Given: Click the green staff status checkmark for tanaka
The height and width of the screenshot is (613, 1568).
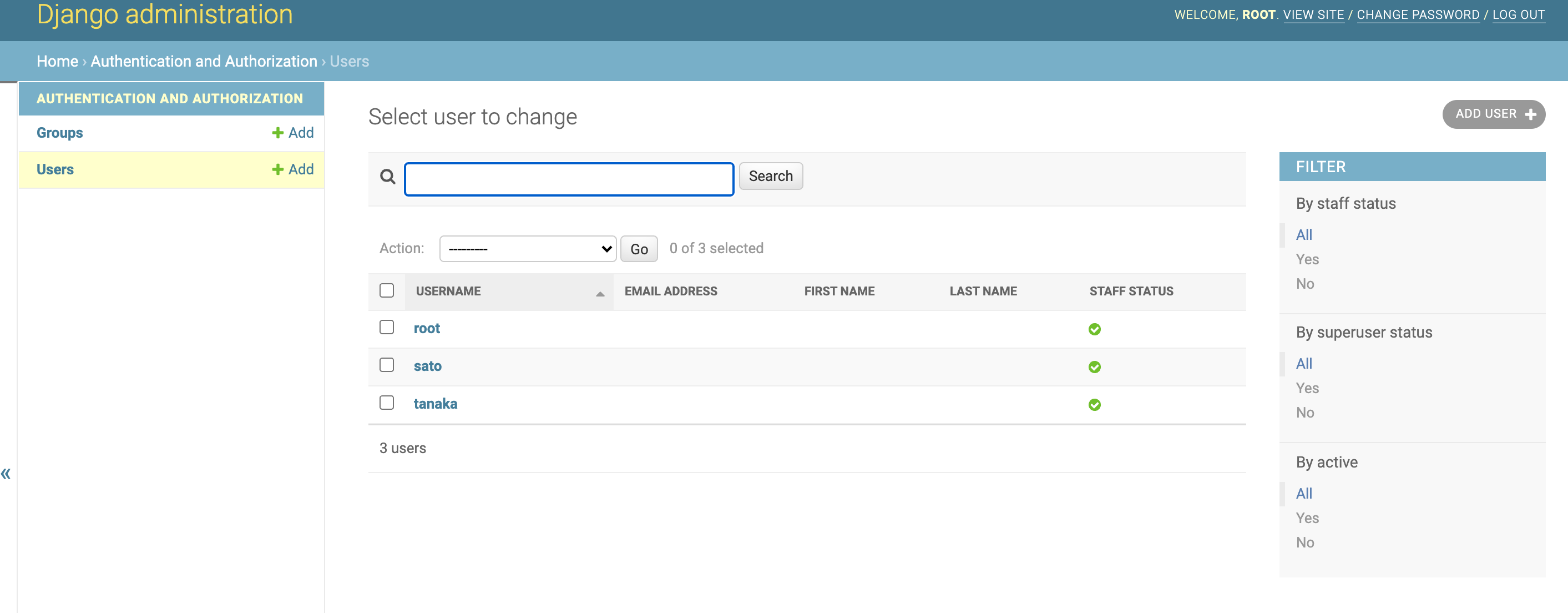Looking at the screenshot, I should [x=1094, y=405].
